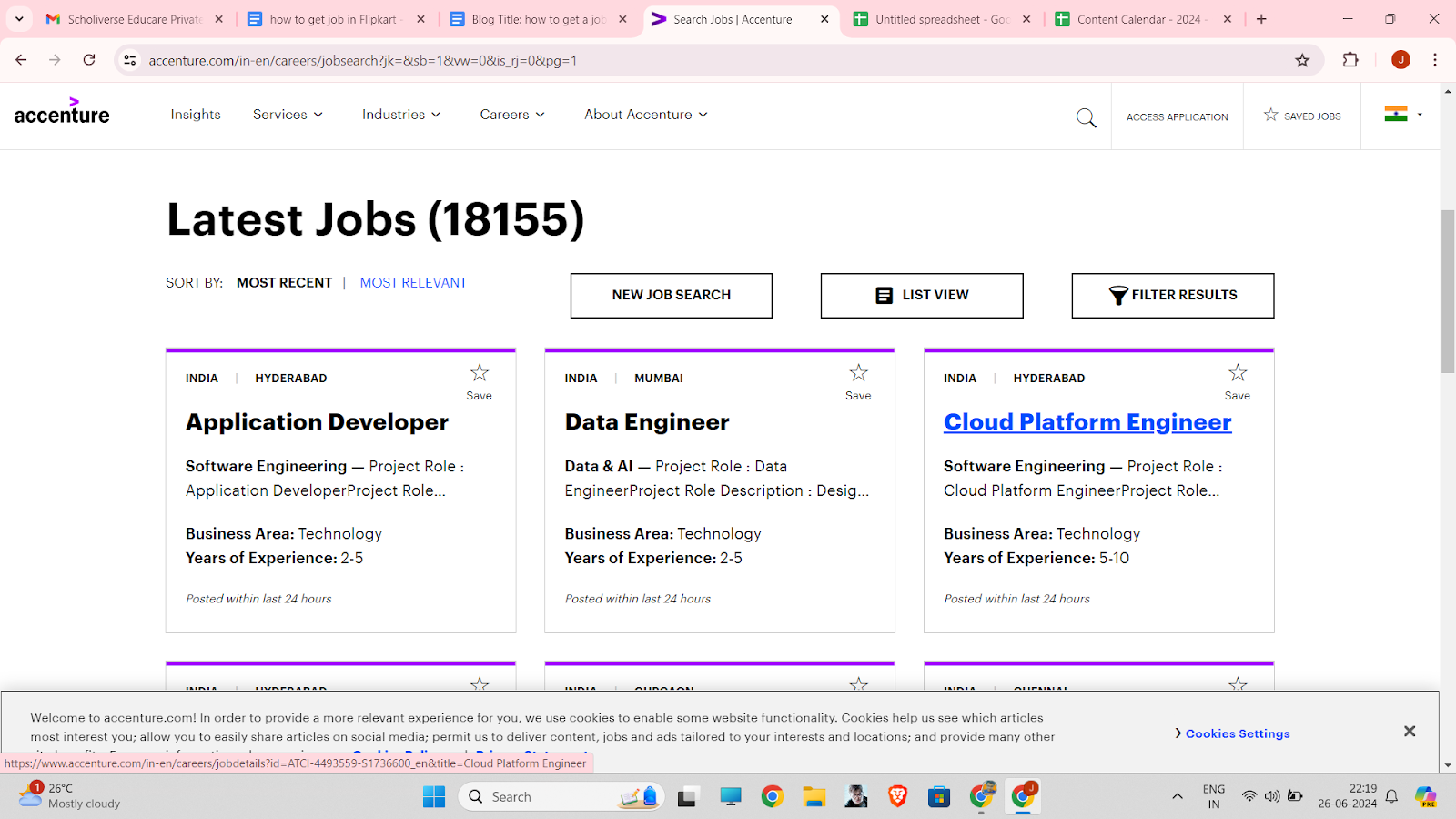
Task: Start a New Job Search
Action: coord(672,296)
